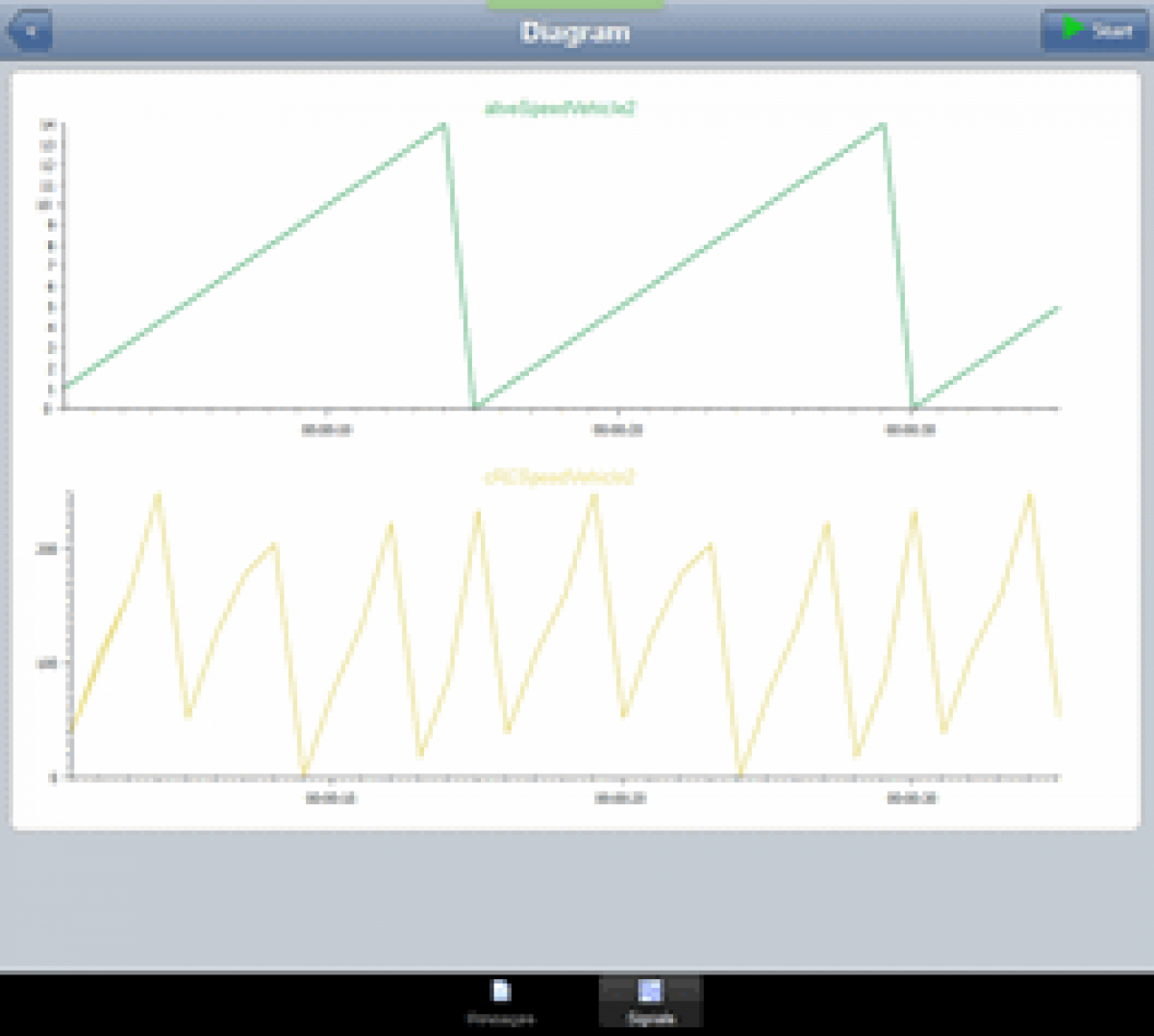Click the Diagram title in header

coord(575,32)
